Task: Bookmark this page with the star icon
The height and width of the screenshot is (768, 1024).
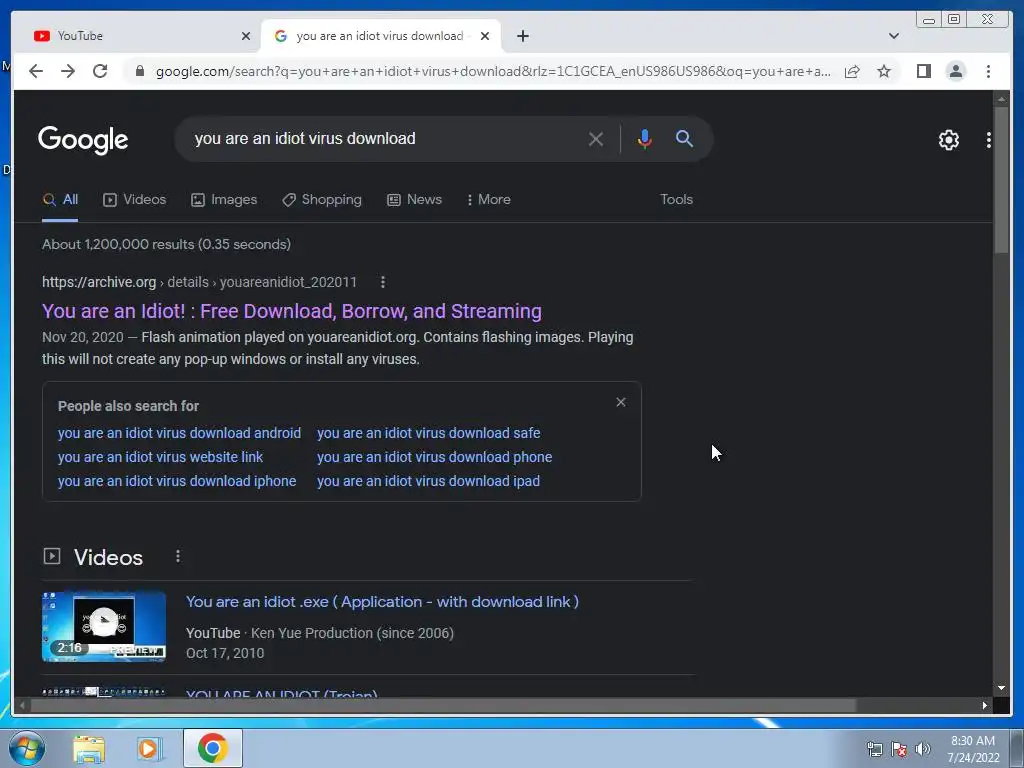Action: (884, 71)
